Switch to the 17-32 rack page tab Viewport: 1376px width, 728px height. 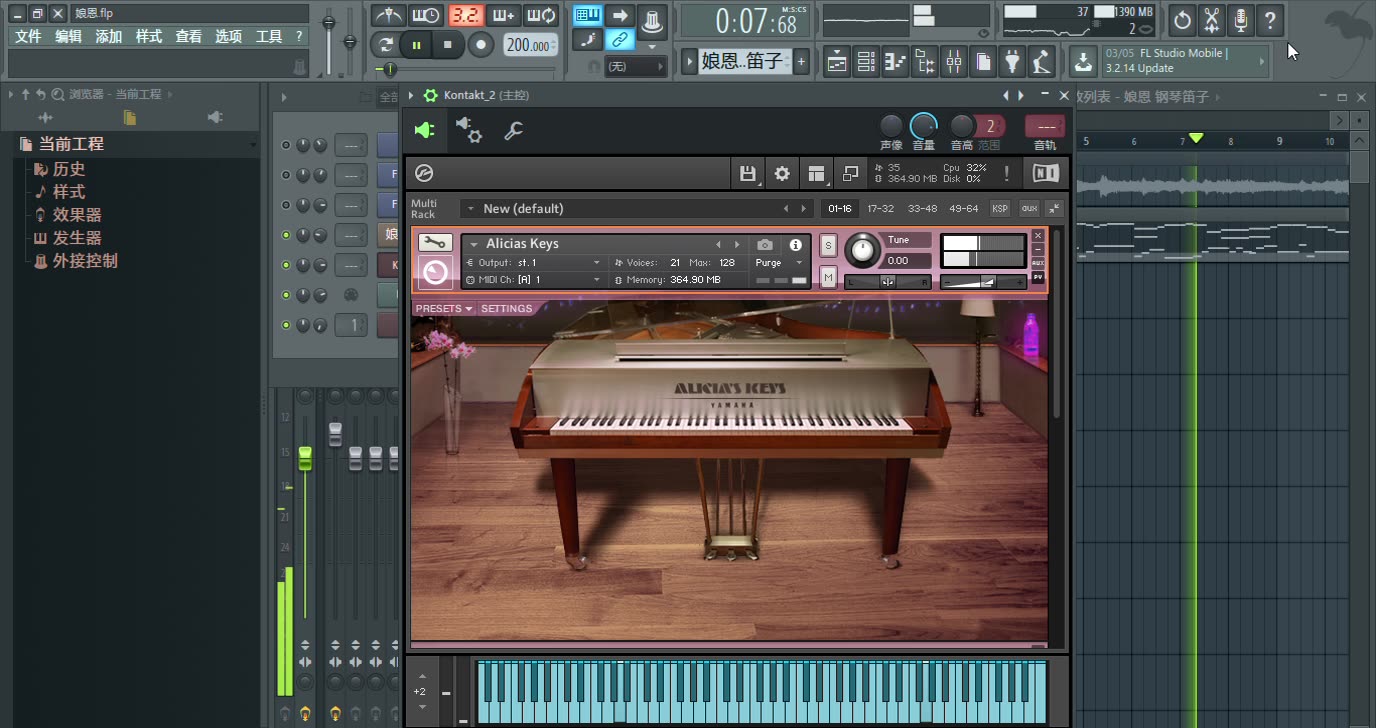[881, 208]
